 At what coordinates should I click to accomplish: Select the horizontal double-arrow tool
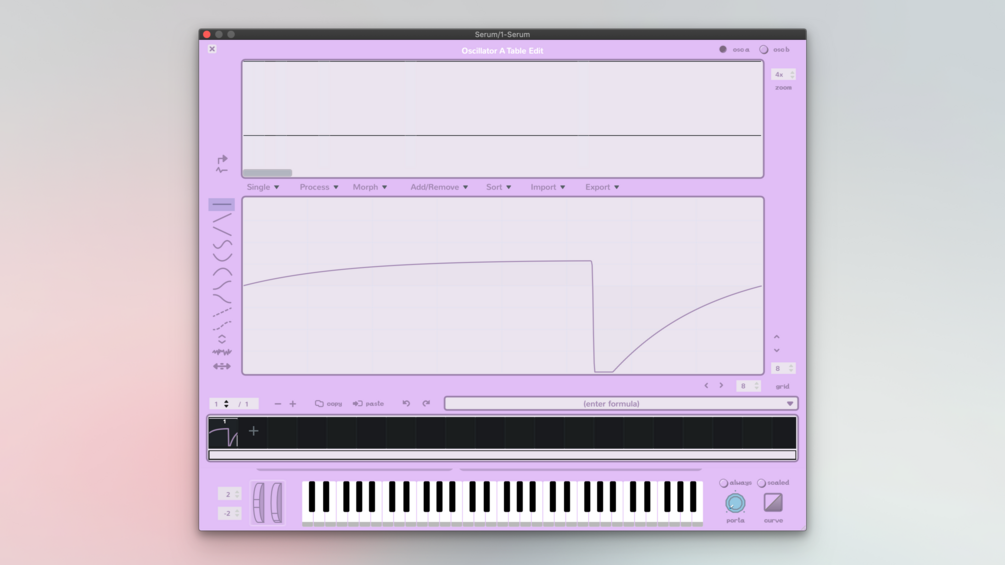pos(222,366)
